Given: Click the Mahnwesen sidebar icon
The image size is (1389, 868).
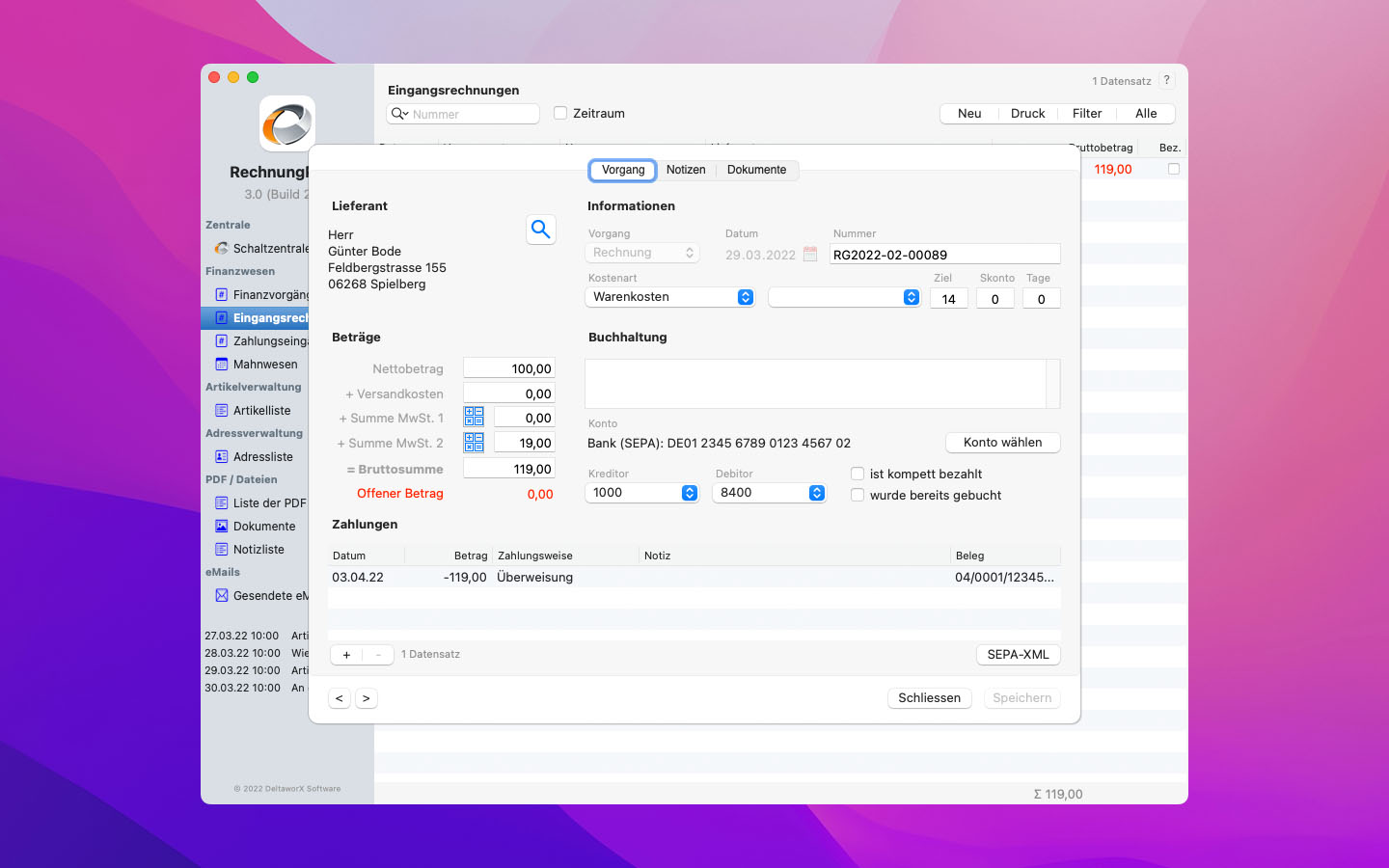Looking at the screenshot, I should click(x=222, y=365).
